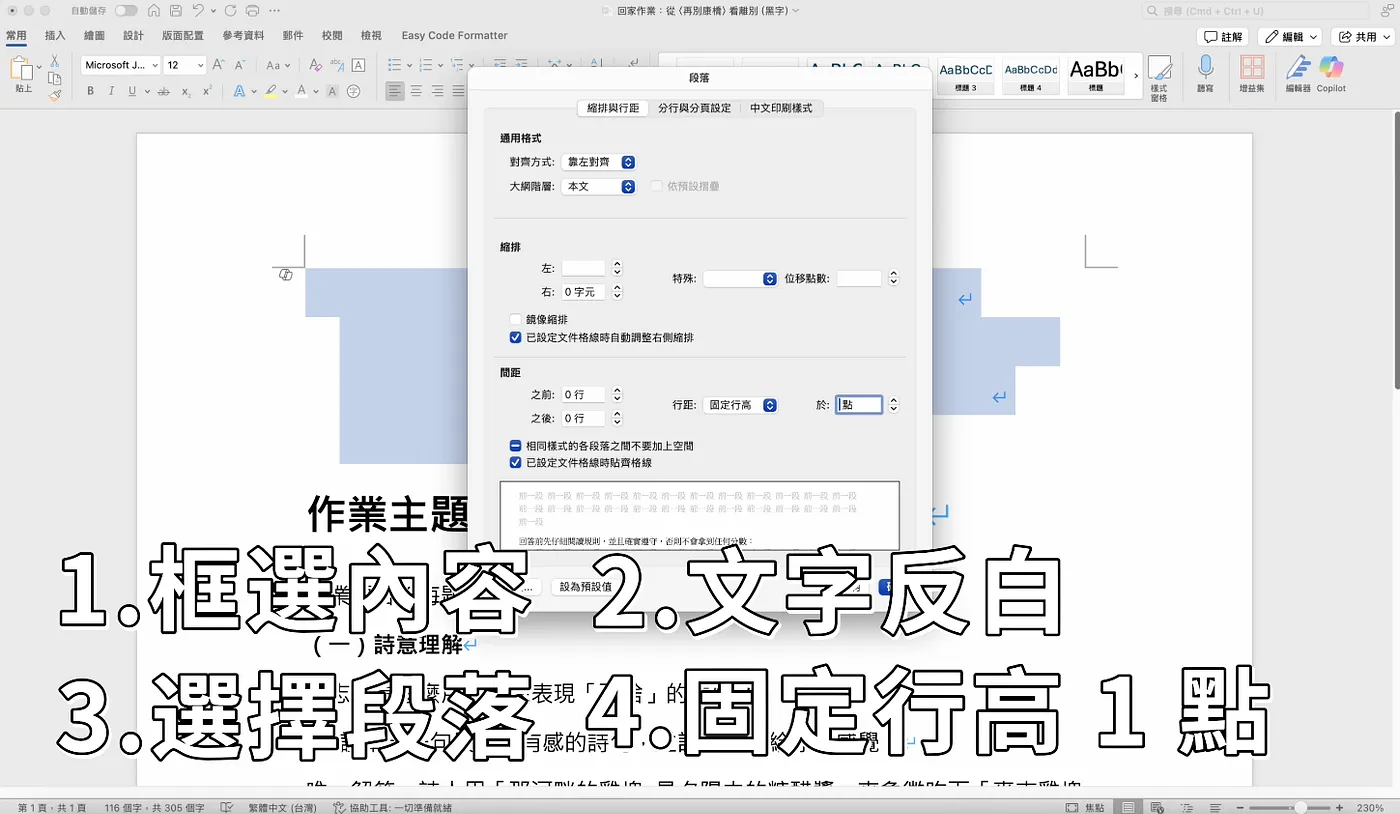Switch to the 分行與分頁設定 tab
Screen dimensions: 1400x814
click(x=694, y=108)
